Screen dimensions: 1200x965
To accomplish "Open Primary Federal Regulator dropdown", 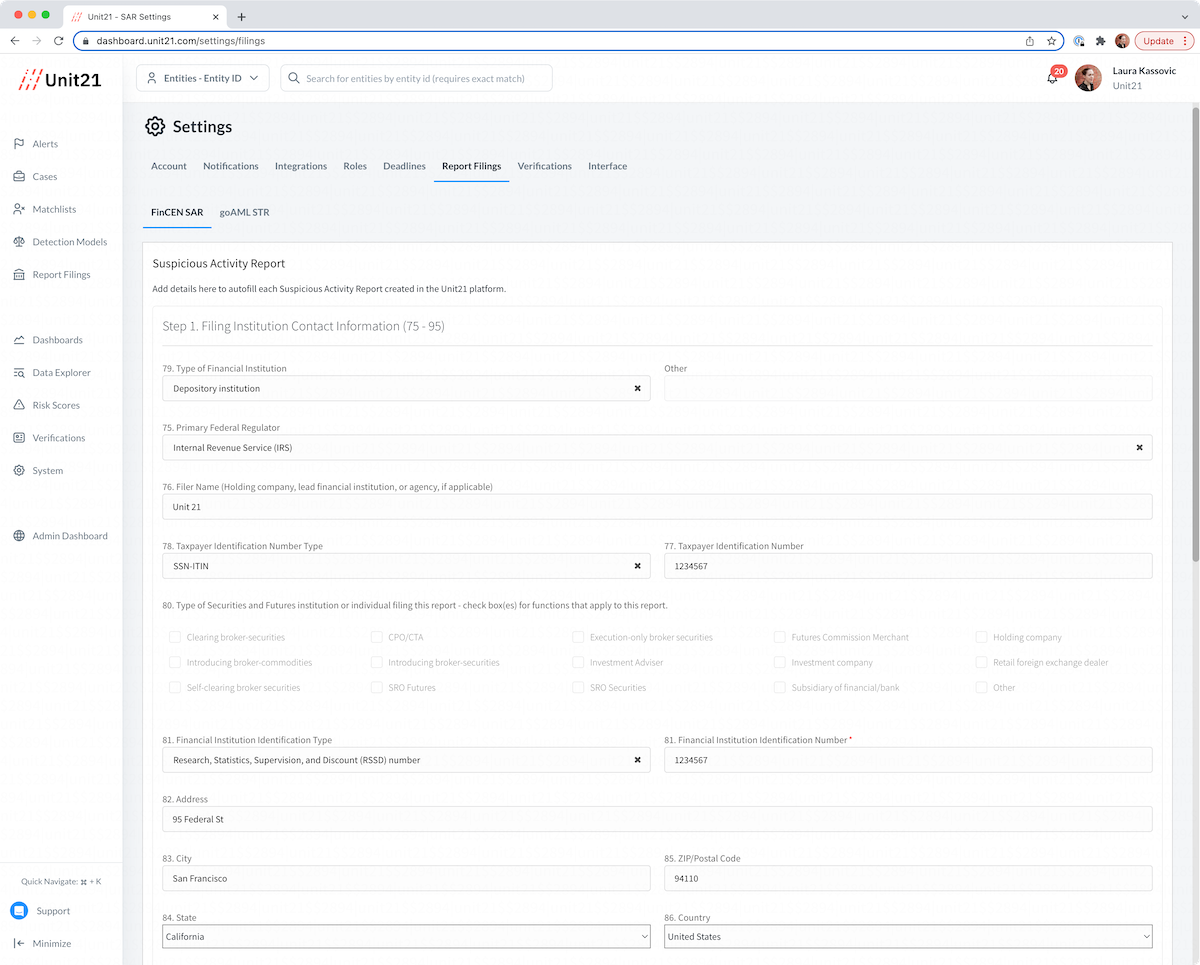I will 657,447.
